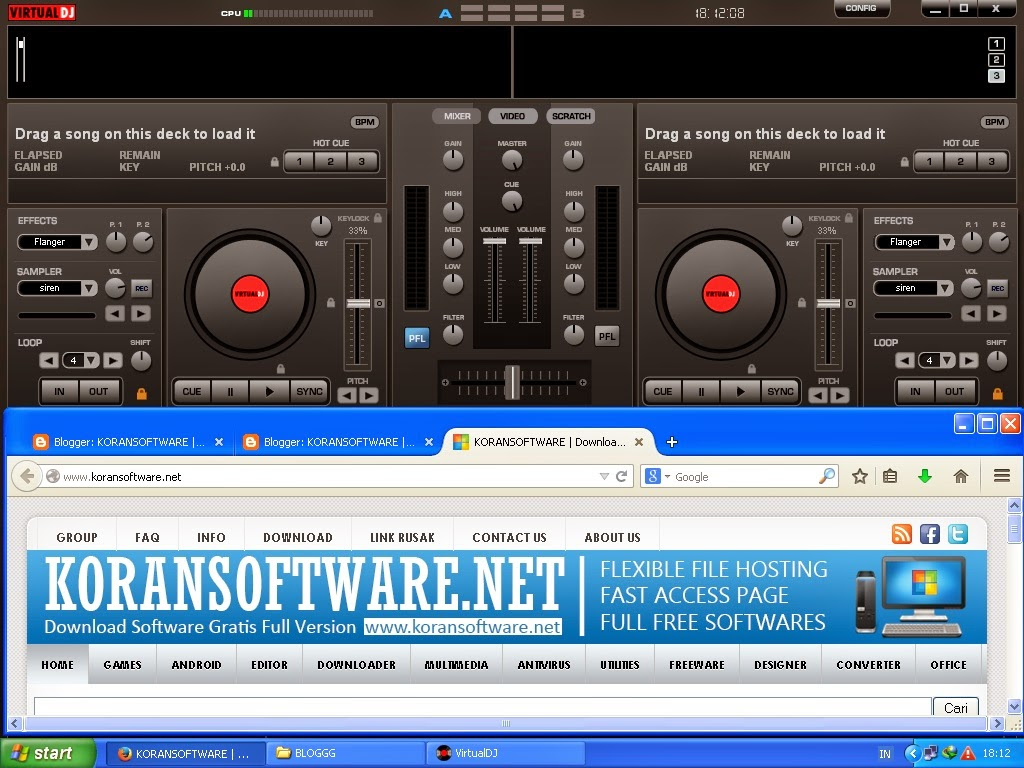Toggle right deck keylock padlock
The image size is (1024, 768).
[x=848, y=218]
